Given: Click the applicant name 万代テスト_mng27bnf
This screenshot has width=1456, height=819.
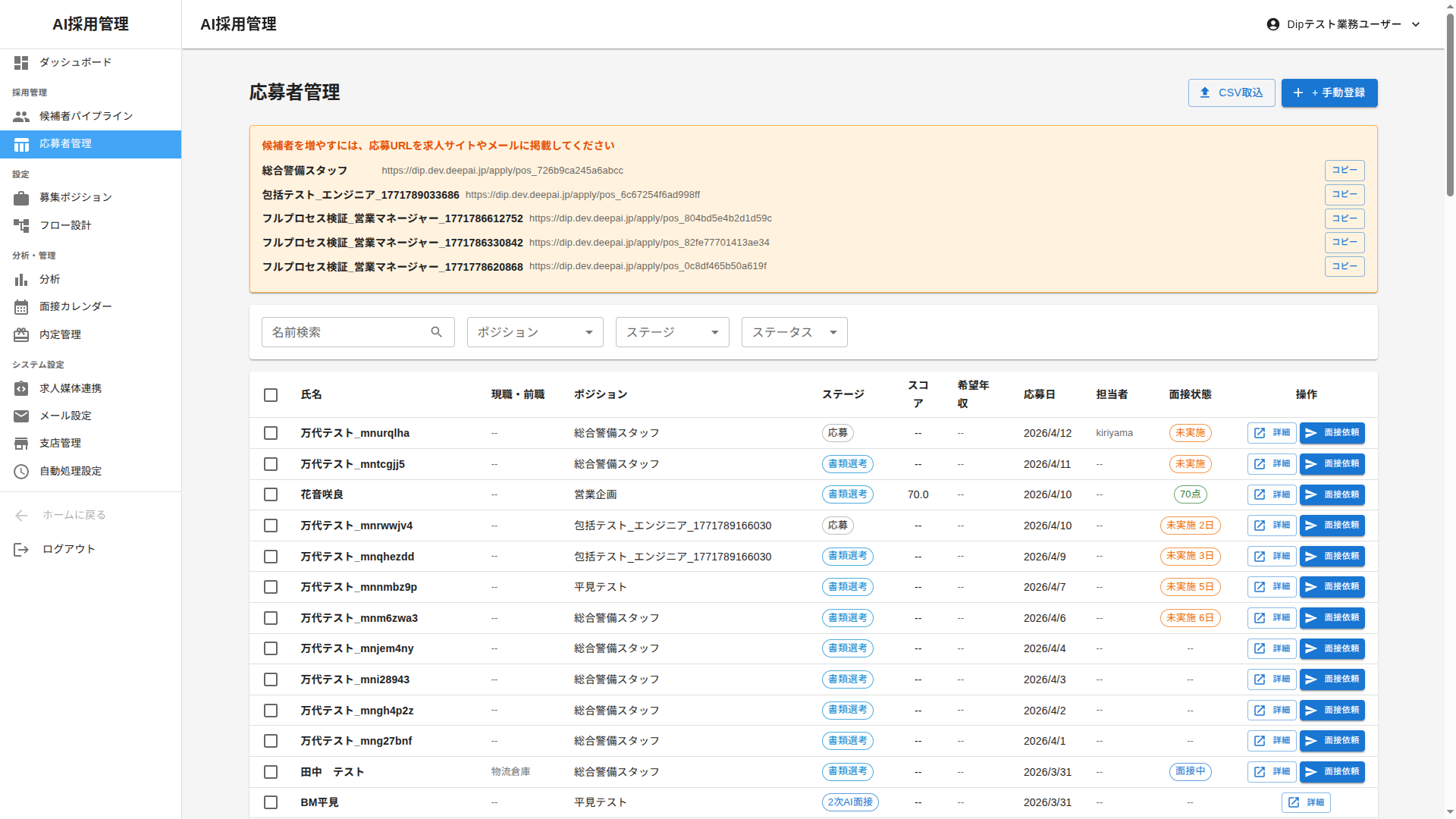Looking at the screenshot, I should pos(356,741).
